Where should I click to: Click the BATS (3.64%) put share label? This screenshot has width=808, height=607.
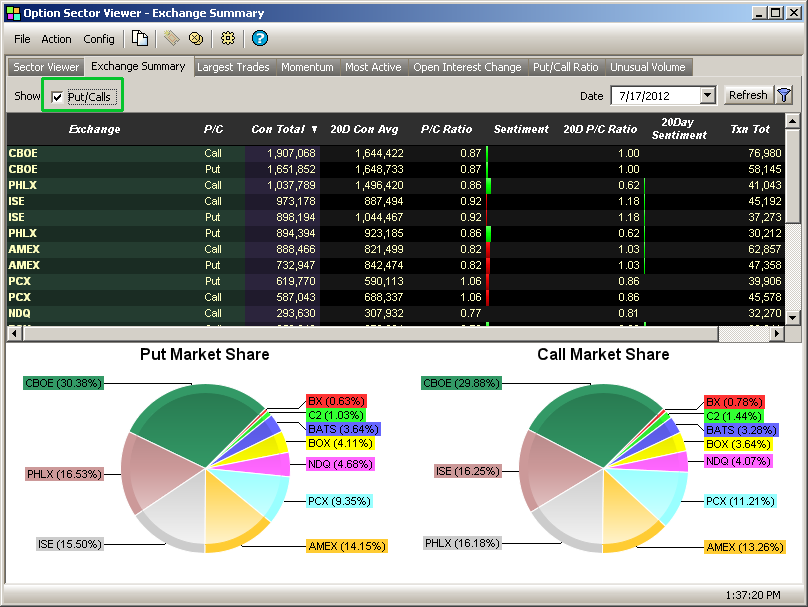(x=343, y=429)
